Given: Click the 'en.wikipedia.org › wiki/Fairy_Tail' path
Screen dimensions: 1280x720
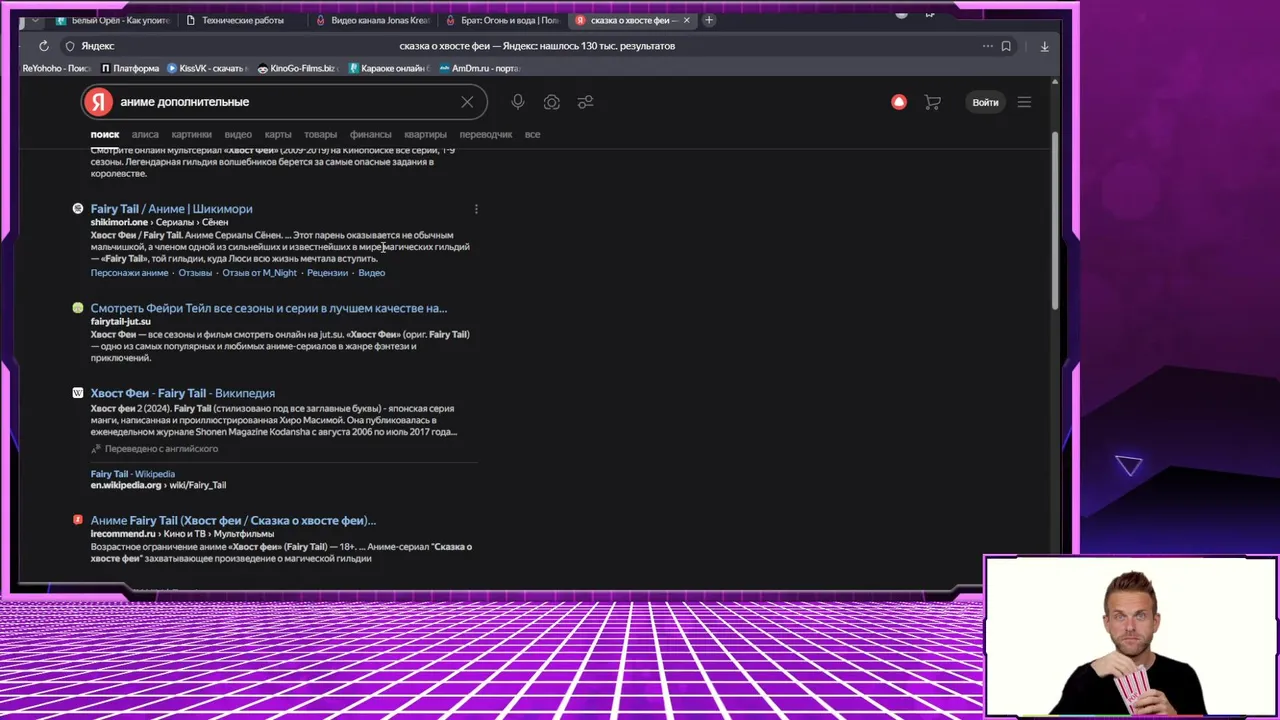Looking at the screenshot, I should coord(158,486).
